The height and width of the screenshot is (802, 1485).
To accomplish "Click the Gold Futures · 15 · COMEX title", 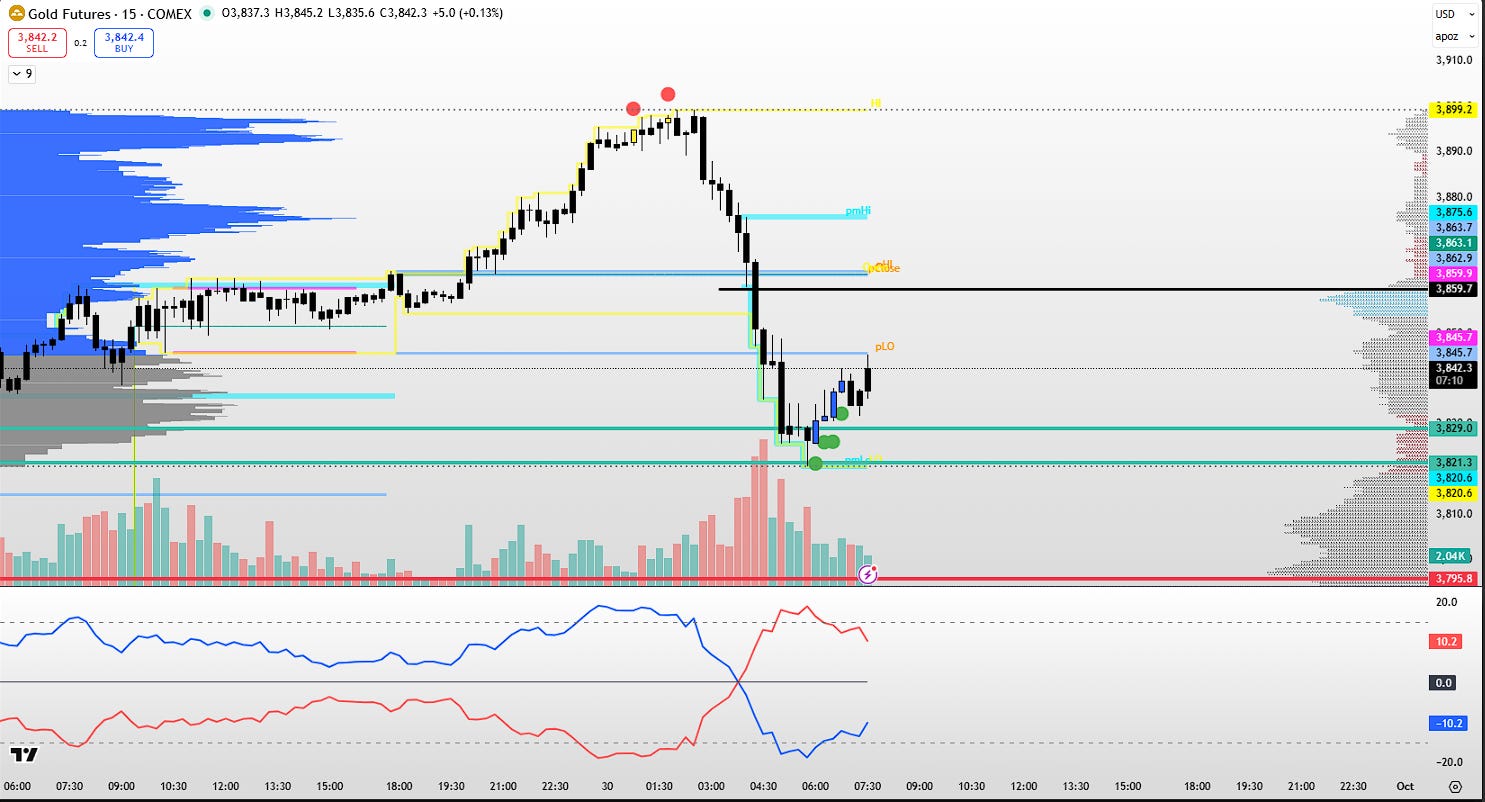I will tap(111, 13).
